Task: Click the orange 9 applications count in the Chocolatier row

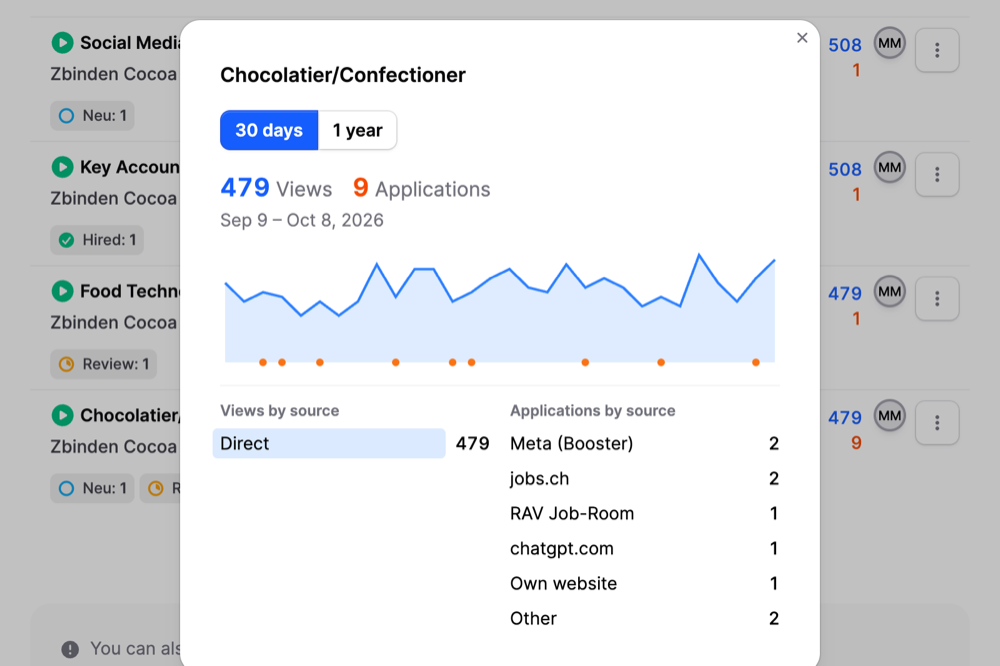Action: click(x=857, y=443)
